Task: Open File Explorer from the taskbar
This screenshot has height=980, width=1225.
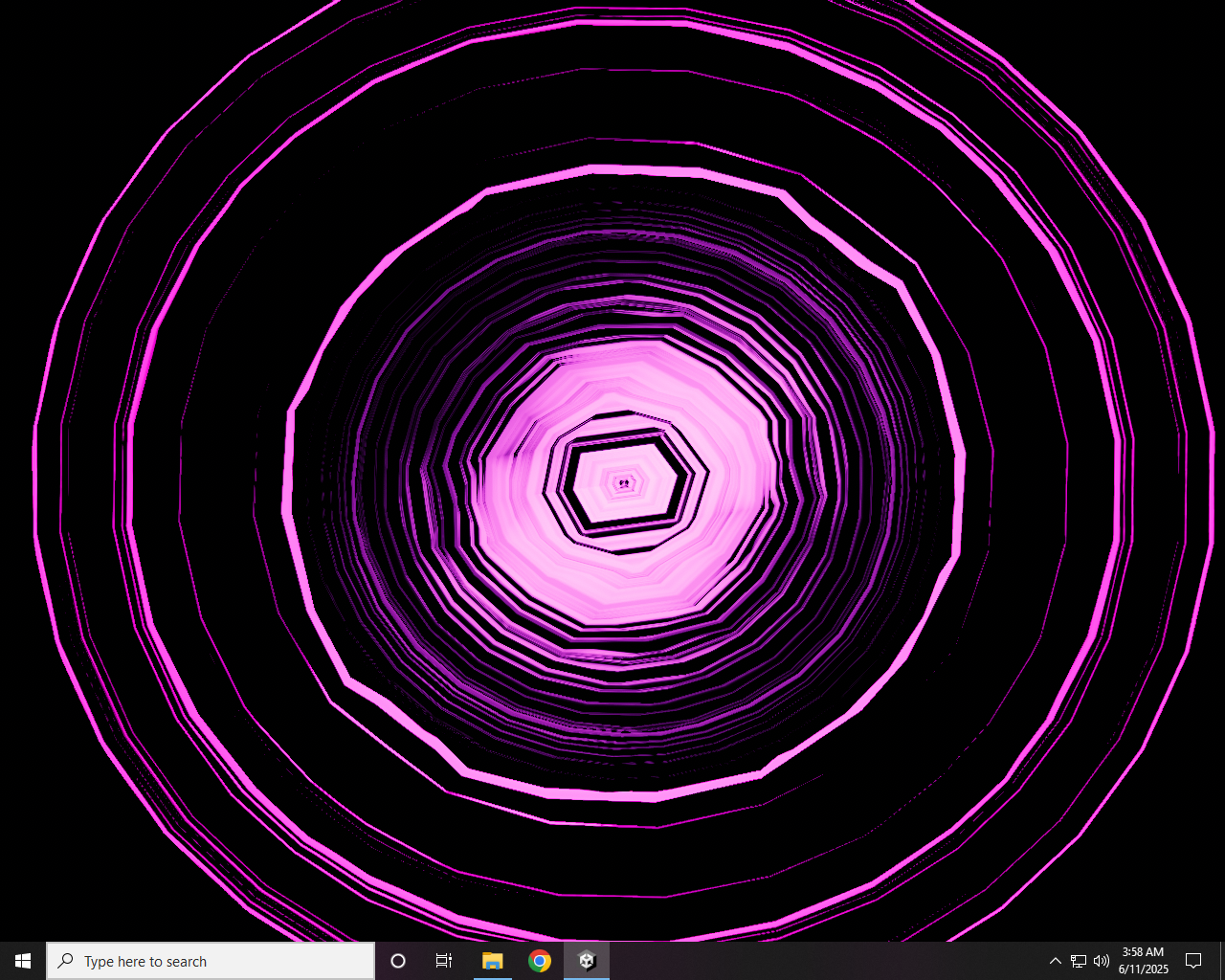Action: pyautogui.click(x=492, y=961)
